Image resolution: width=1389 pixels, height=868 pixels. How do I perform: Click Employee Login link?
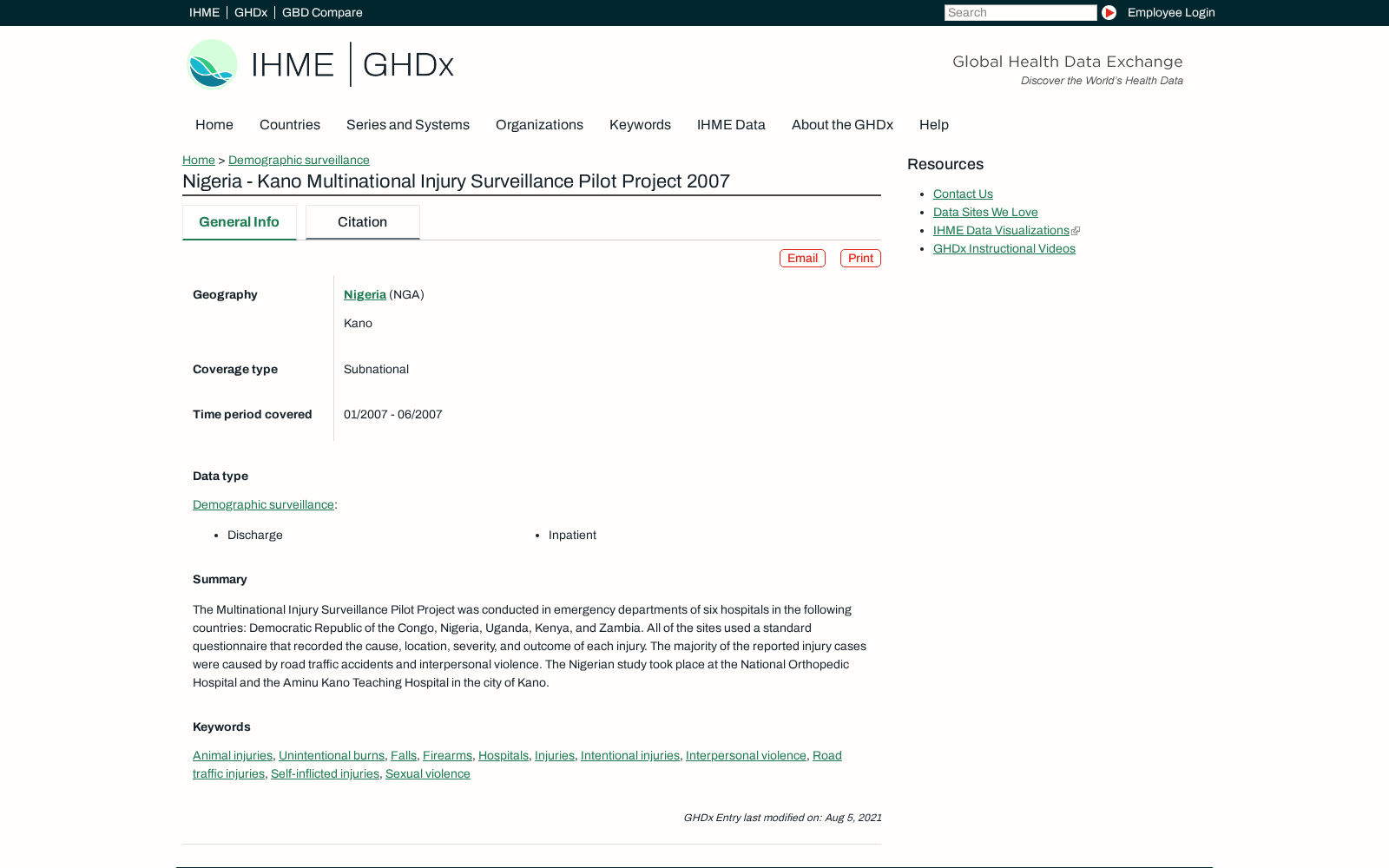click(x=1171, y=12)
